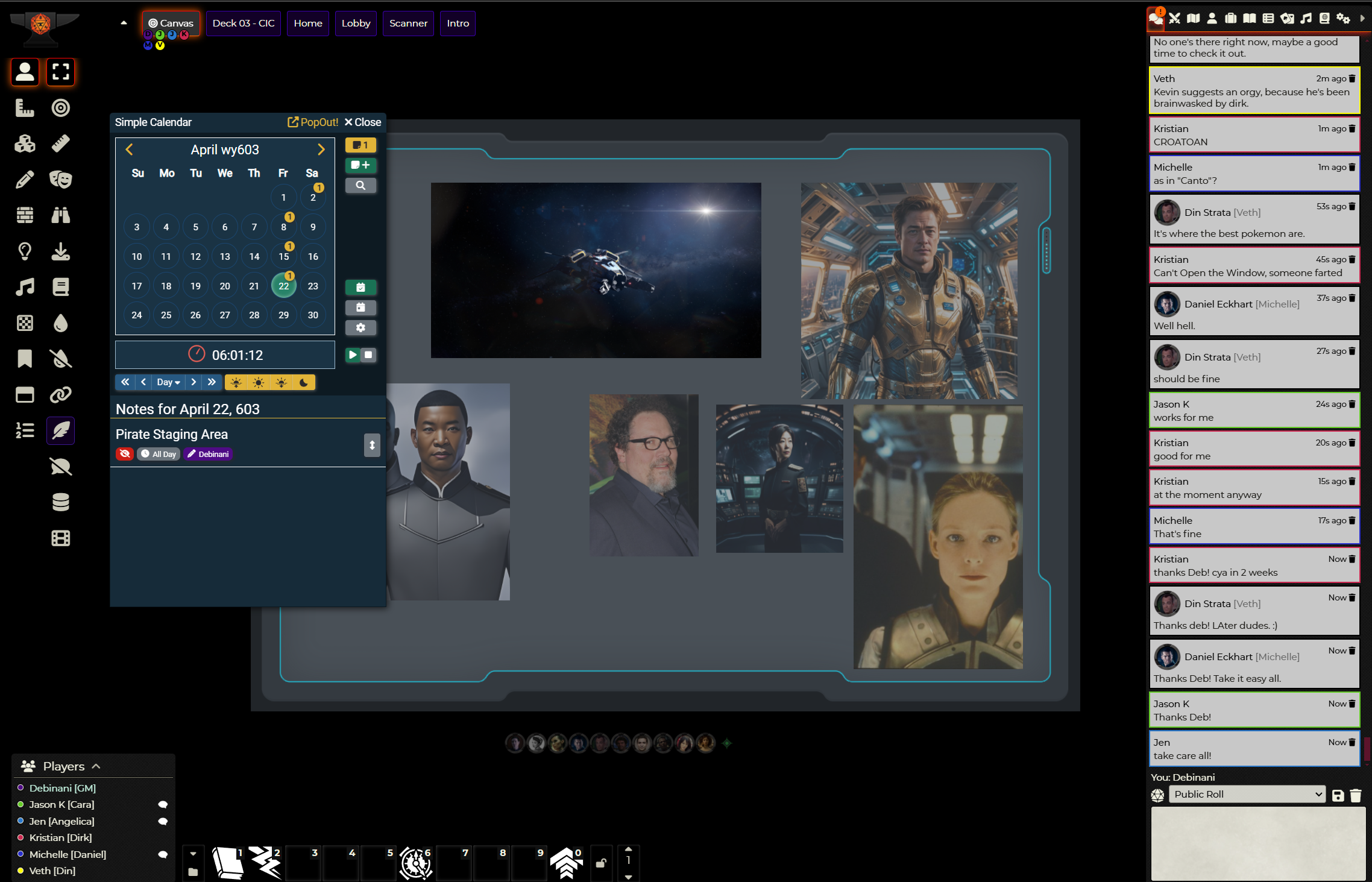Switch to the Deck 03 - CIC scene

pyautogui.click(x=244, y=24)
